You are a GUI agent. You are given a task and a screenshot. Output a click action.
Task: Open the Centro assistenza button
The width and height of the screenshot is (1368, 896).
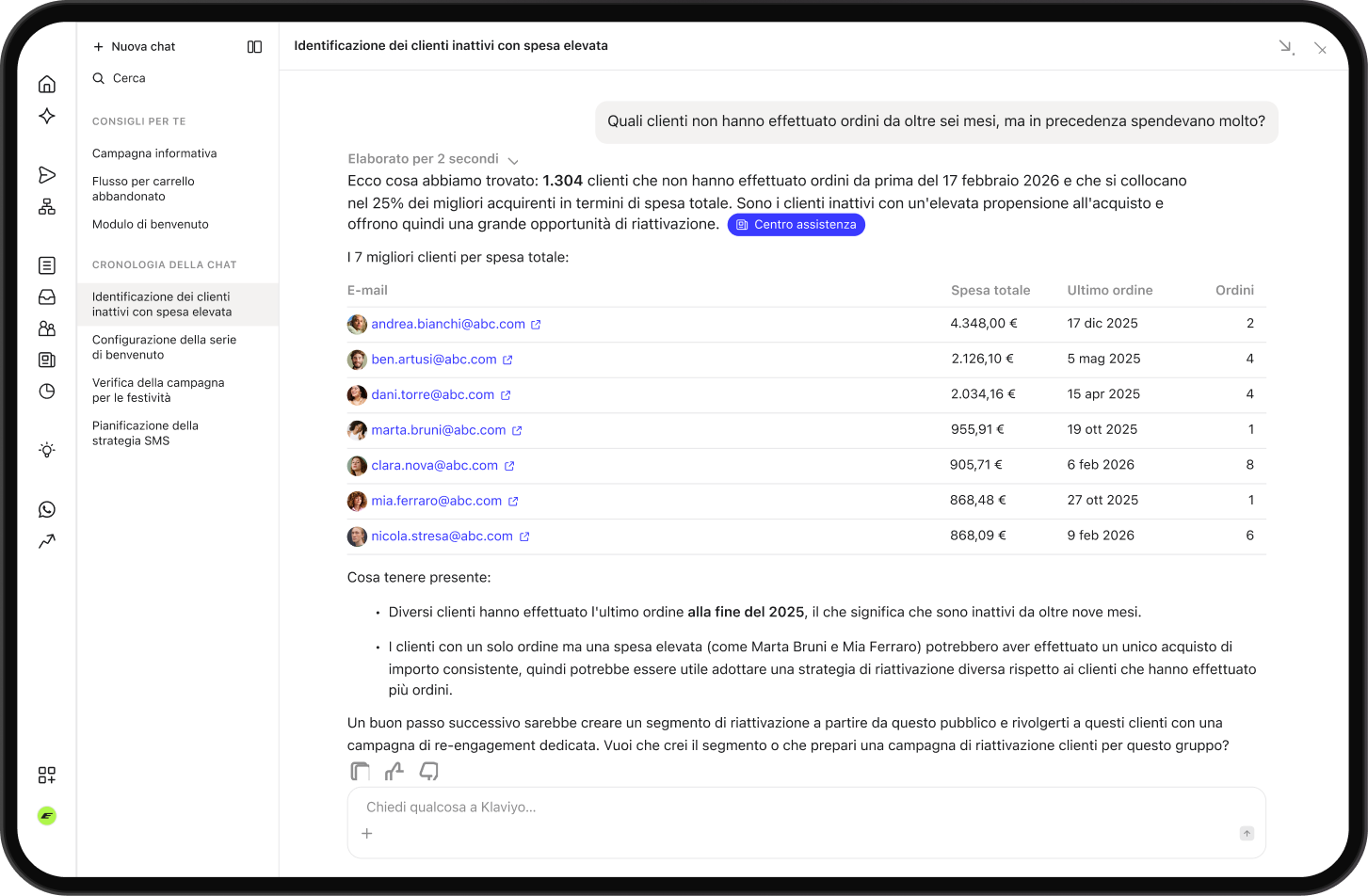[x=797, y=225]
